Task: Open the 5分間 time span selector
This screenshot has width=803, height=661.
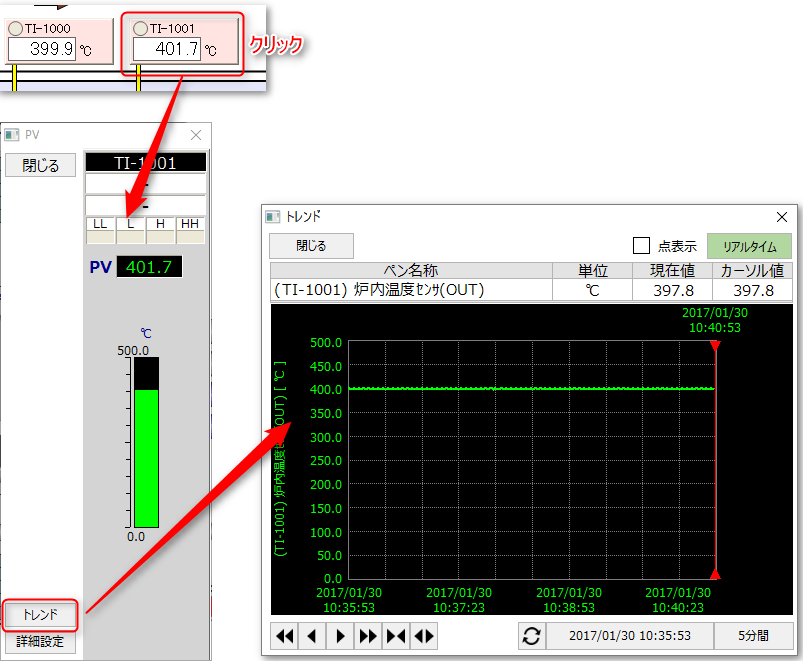Action: pyautogui.click(x=753, y=636)
